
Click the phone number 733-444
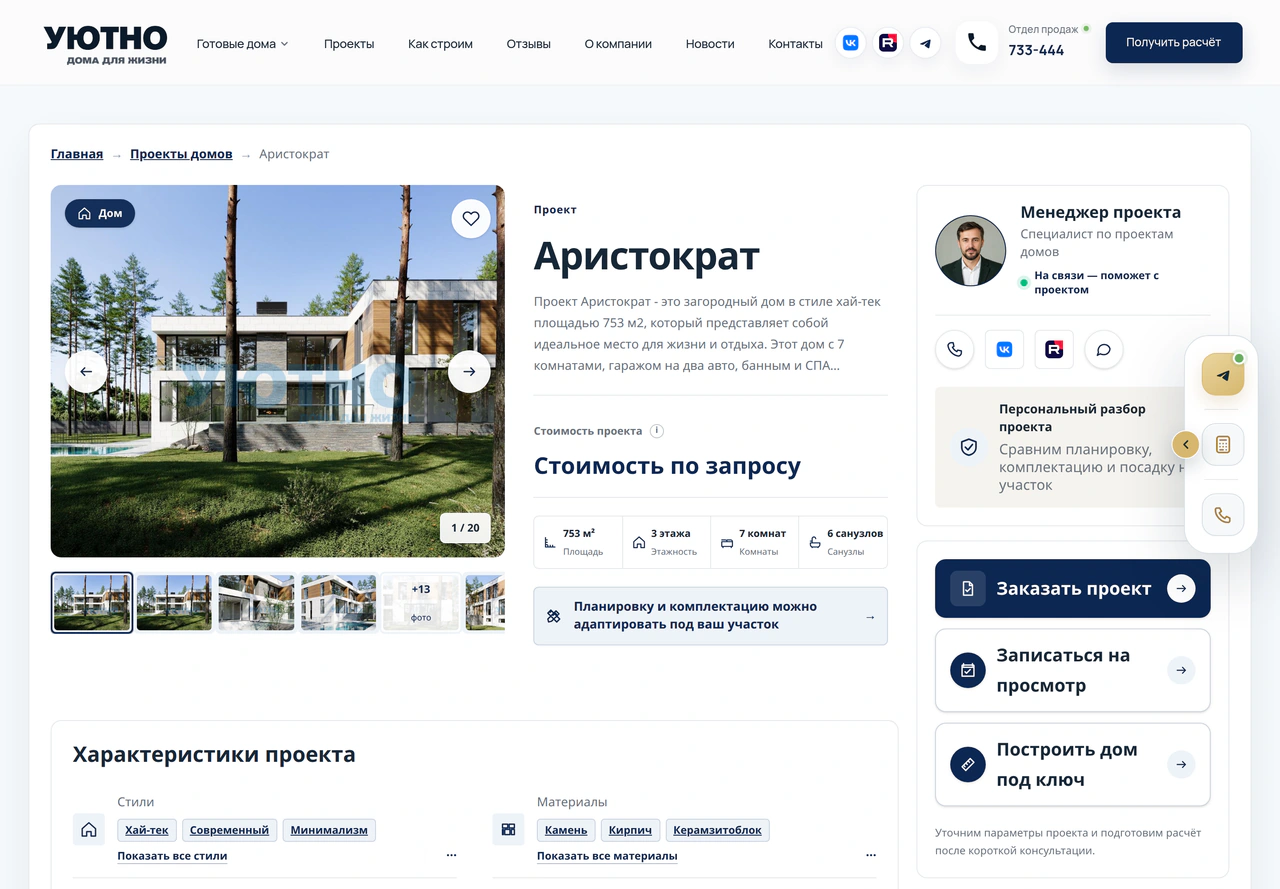click(x=1036, y=50)
